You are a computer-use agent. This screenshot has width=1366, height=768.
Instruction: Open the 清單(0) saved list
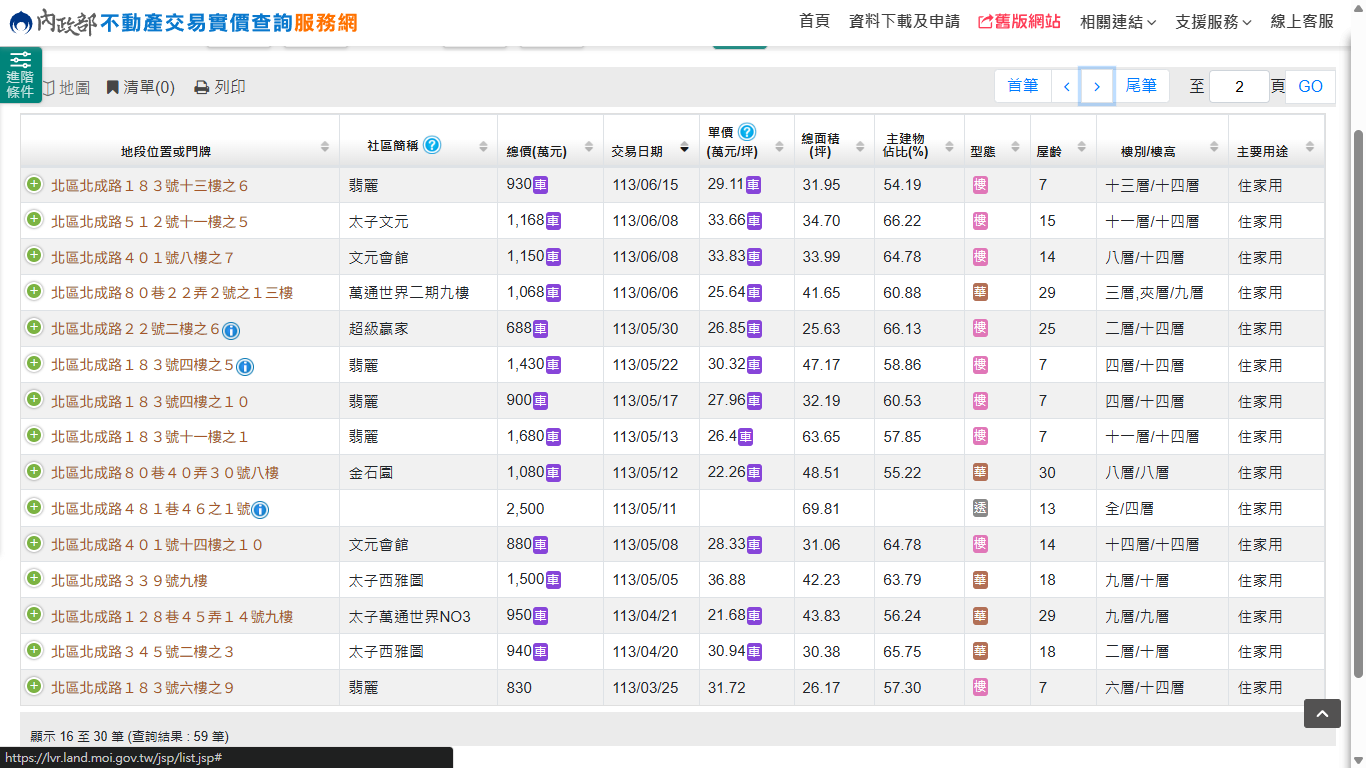(x=140, y=88)
